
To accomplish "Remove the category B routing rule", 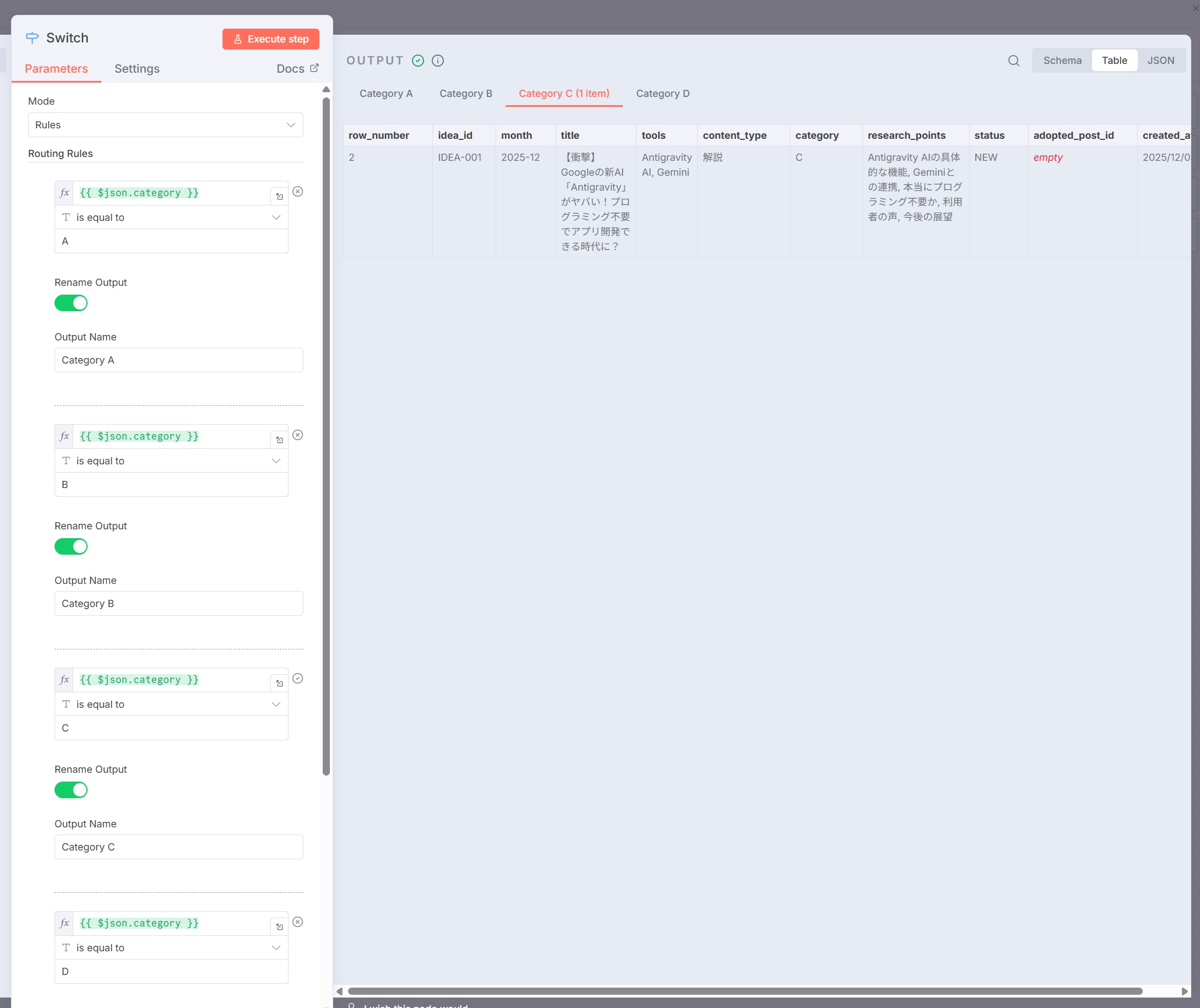I will click(298, 435).
